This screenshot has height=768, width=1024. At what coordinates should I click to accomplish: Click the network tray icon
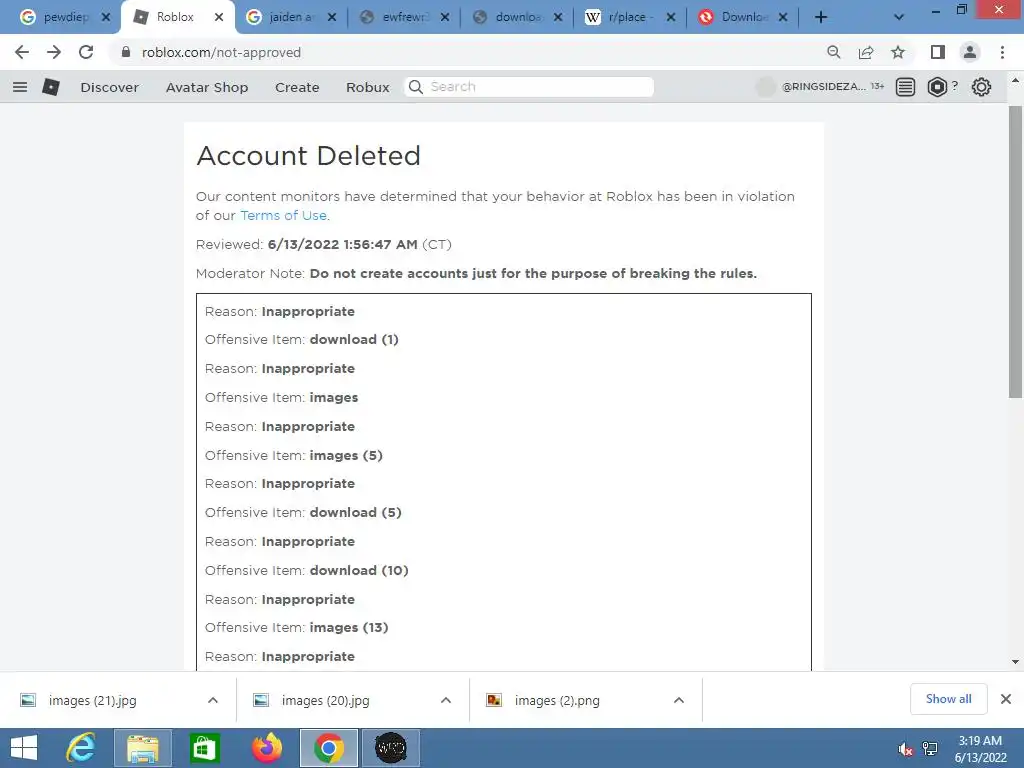pos(930,749)
